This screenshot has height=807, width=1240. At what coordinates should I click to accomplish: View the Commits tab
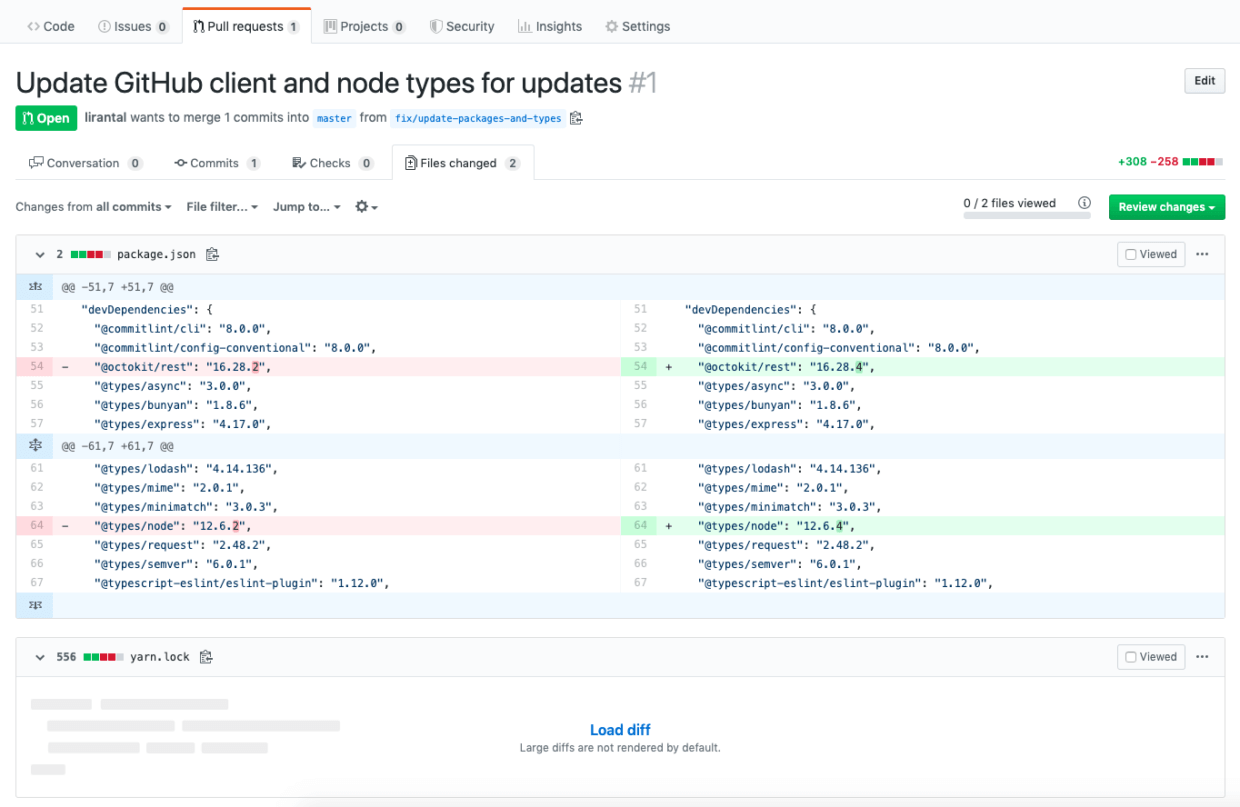(217, 163)
